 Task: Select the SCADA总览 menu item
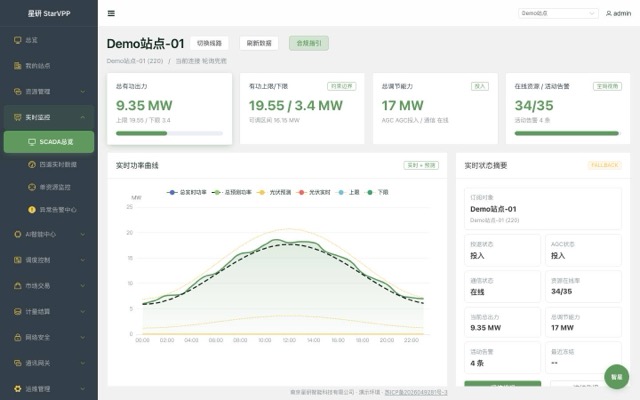click(x=49, y=142)
